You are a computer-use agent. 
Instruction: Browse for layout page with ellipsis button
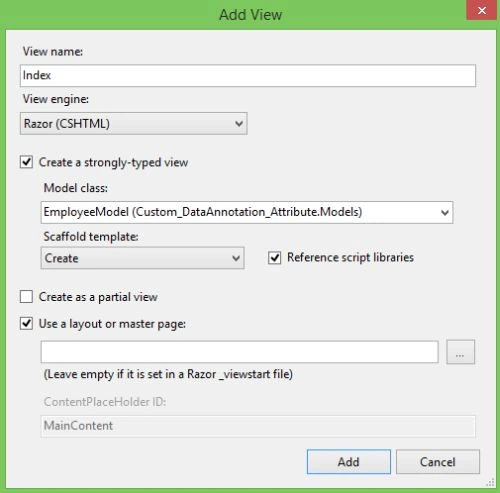point(461,352)
